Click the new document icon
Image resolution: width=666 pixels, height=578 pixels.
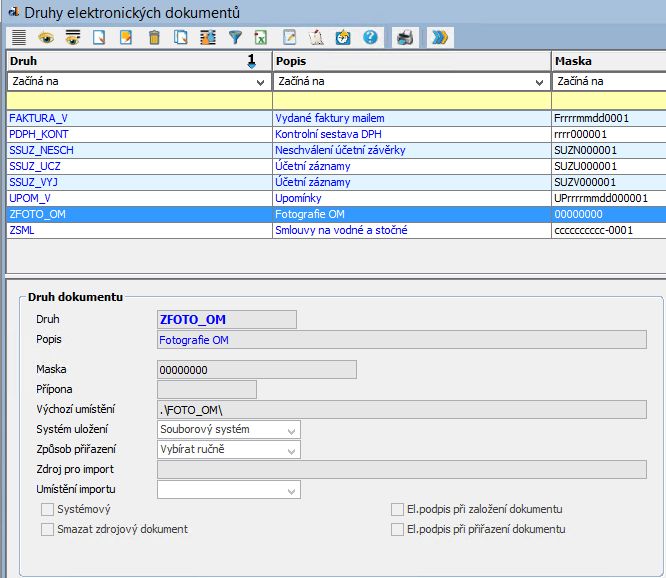pyautogui.click(x=99, y=38)
